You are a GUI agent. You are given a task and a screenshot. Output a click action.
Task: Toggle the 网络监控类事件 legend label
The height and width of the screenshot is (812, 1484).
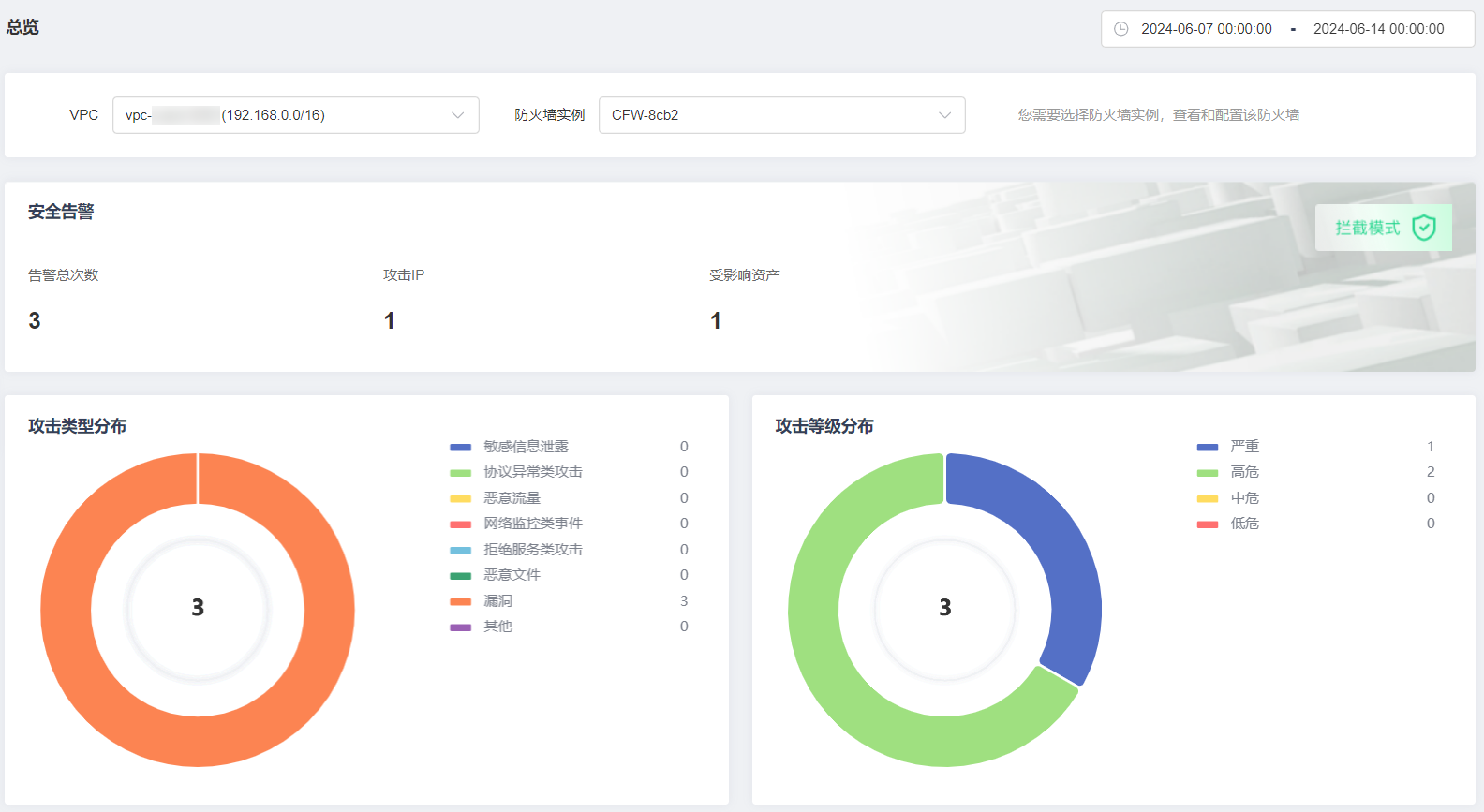point(533,524)
